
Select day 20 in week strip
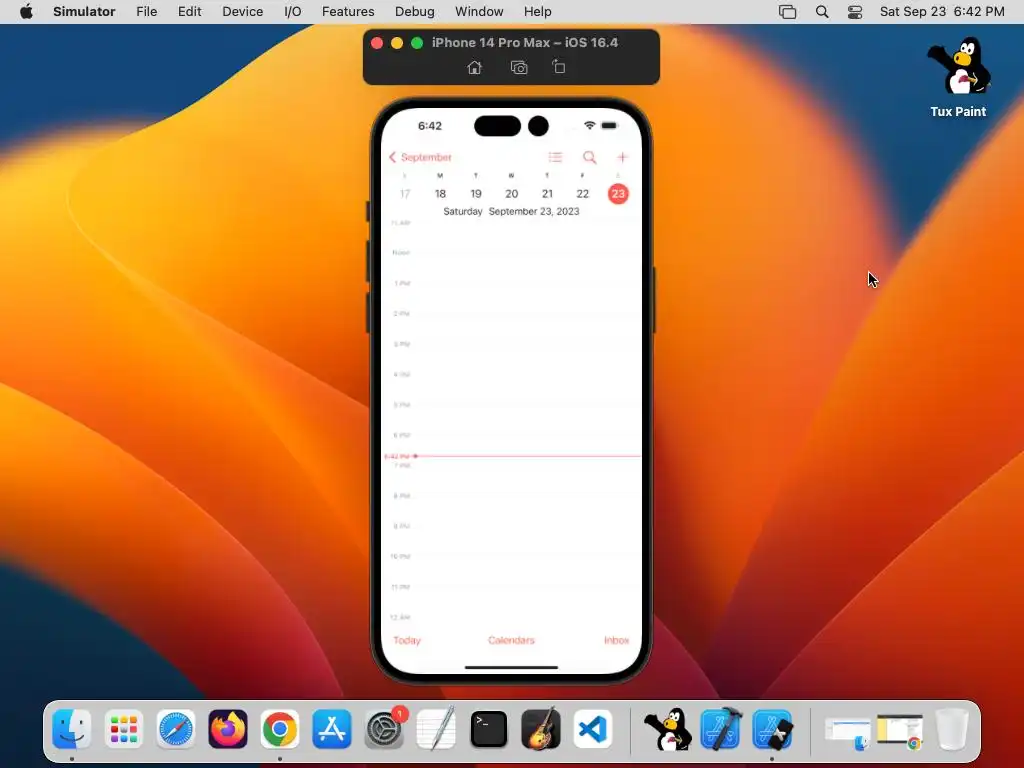coord(511,194)
